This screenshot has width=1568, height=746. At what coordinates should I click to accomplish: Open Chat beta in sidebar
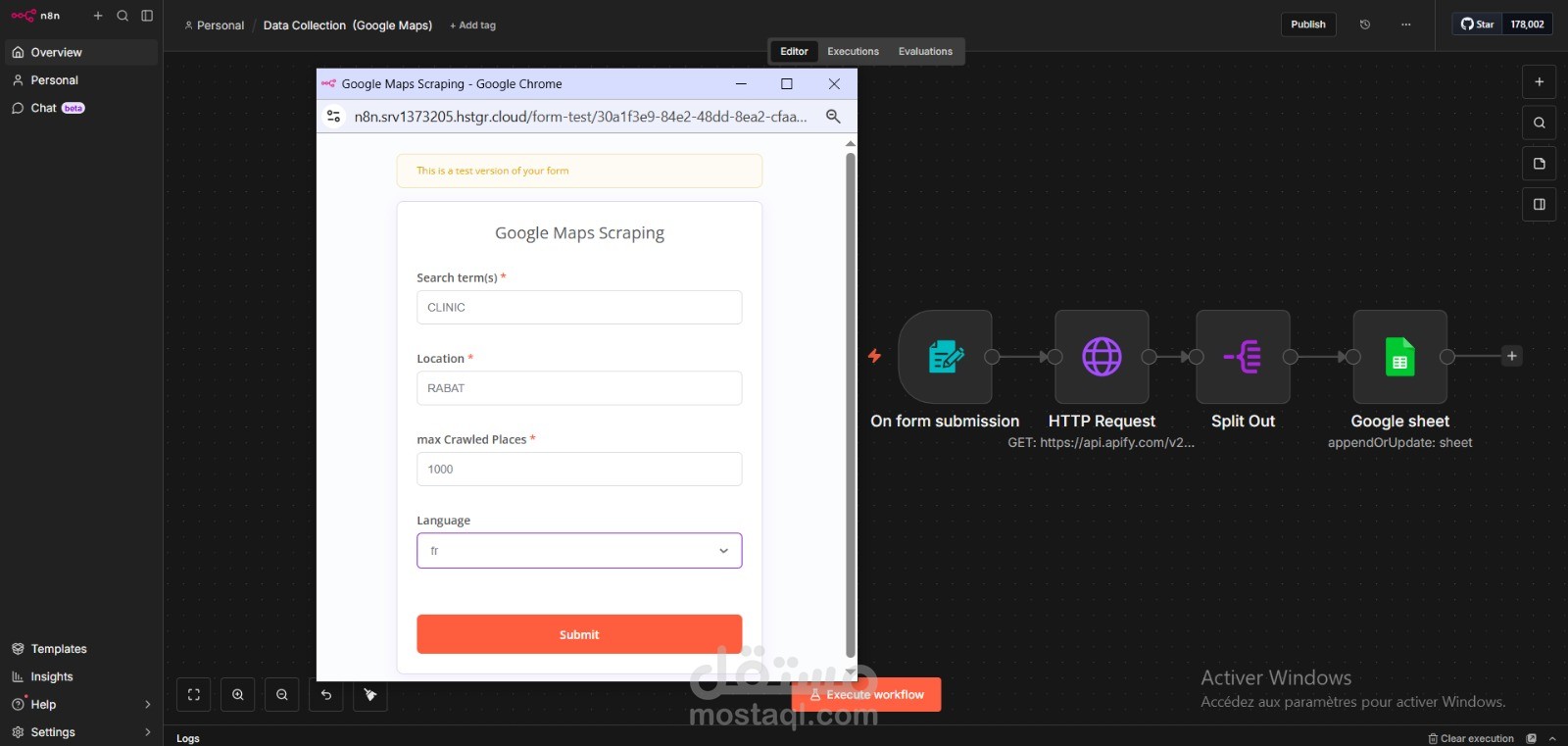(x=81, y=108)
